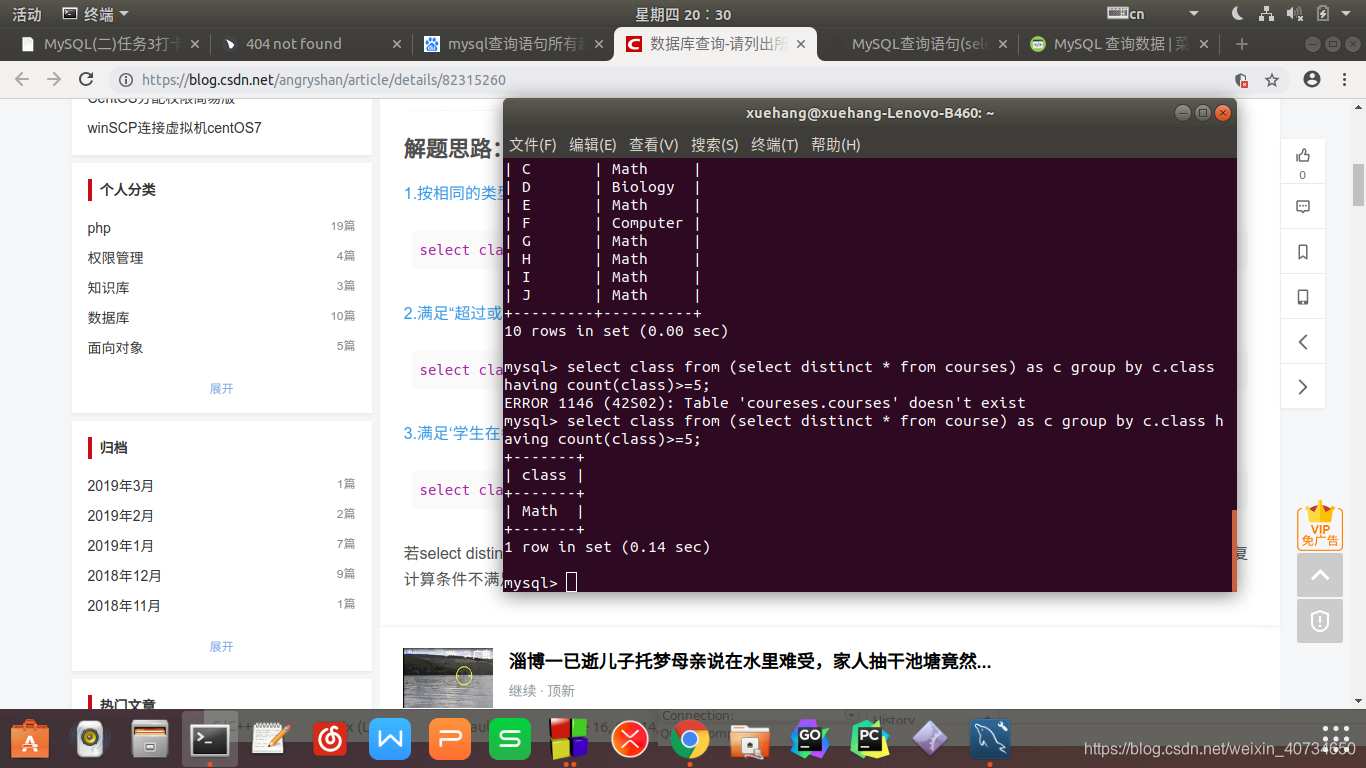Viewport: 1366px width, 768px height.
Task: Click the four-colored squares dock icon
Action: tap(570, 740)
